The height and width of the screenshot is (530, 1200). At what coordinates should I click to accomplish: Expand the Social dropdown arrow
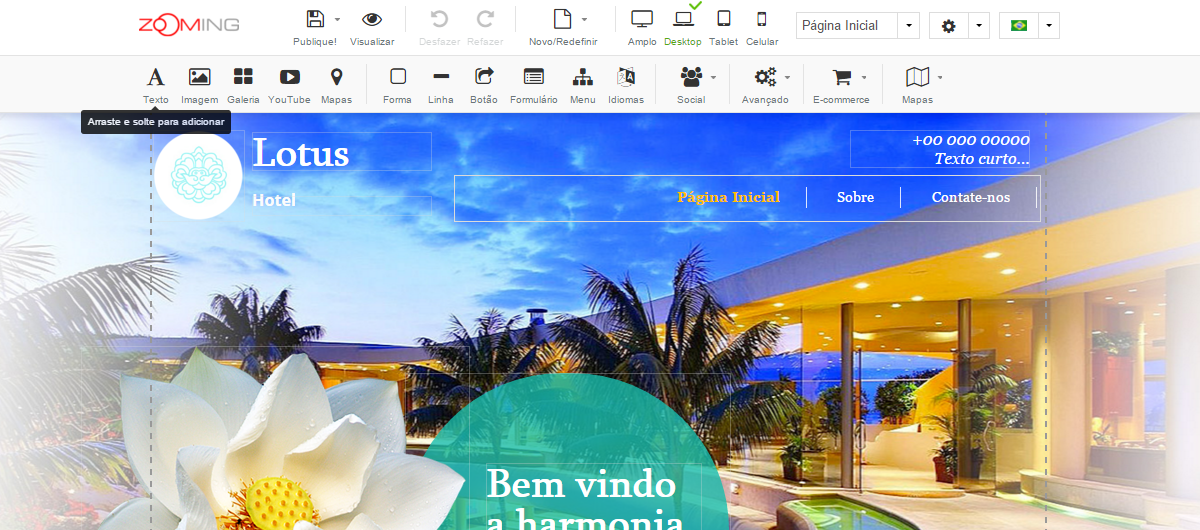[x=713, y=77]
